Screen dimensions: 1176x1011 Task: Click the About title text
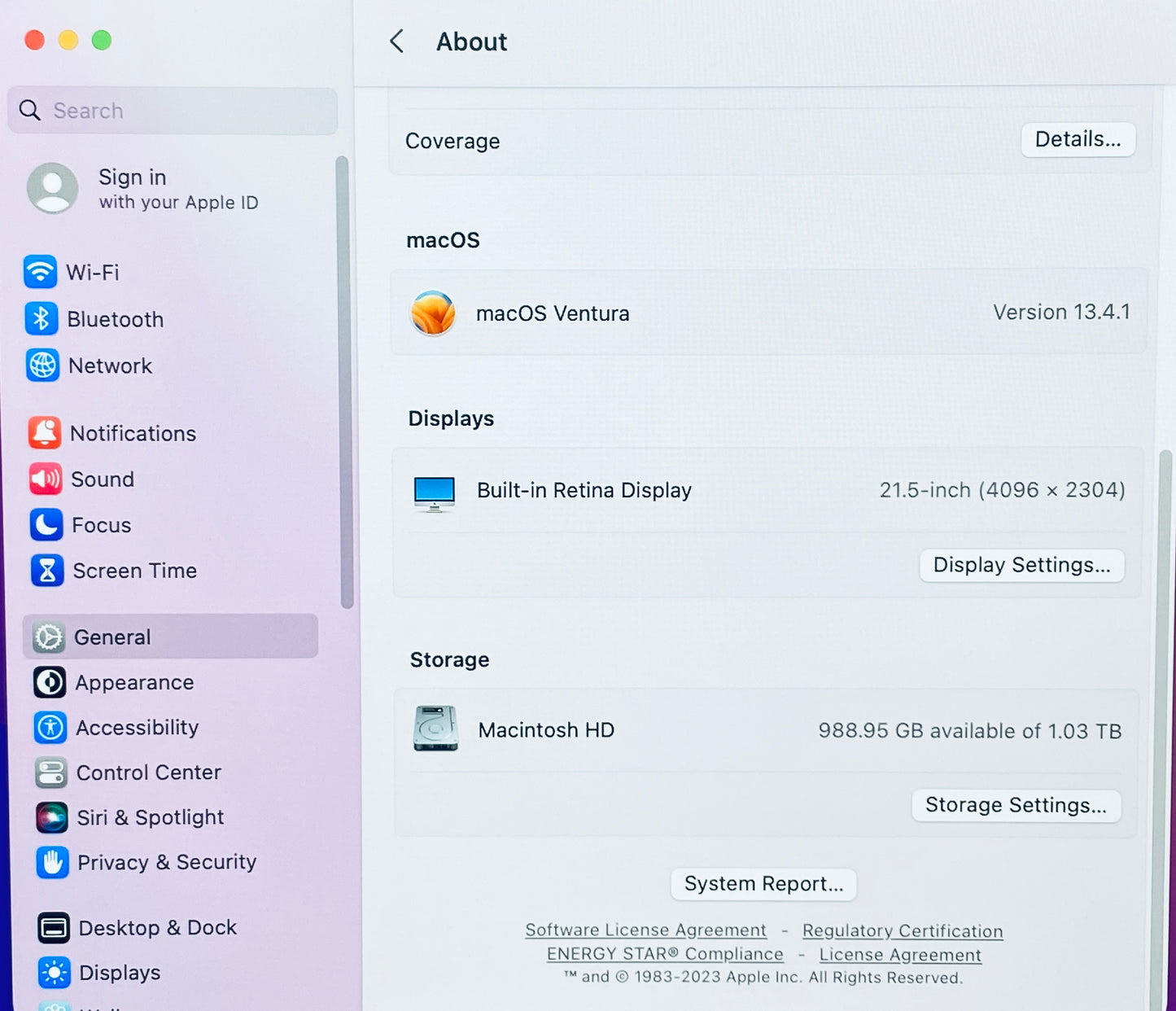472,42
